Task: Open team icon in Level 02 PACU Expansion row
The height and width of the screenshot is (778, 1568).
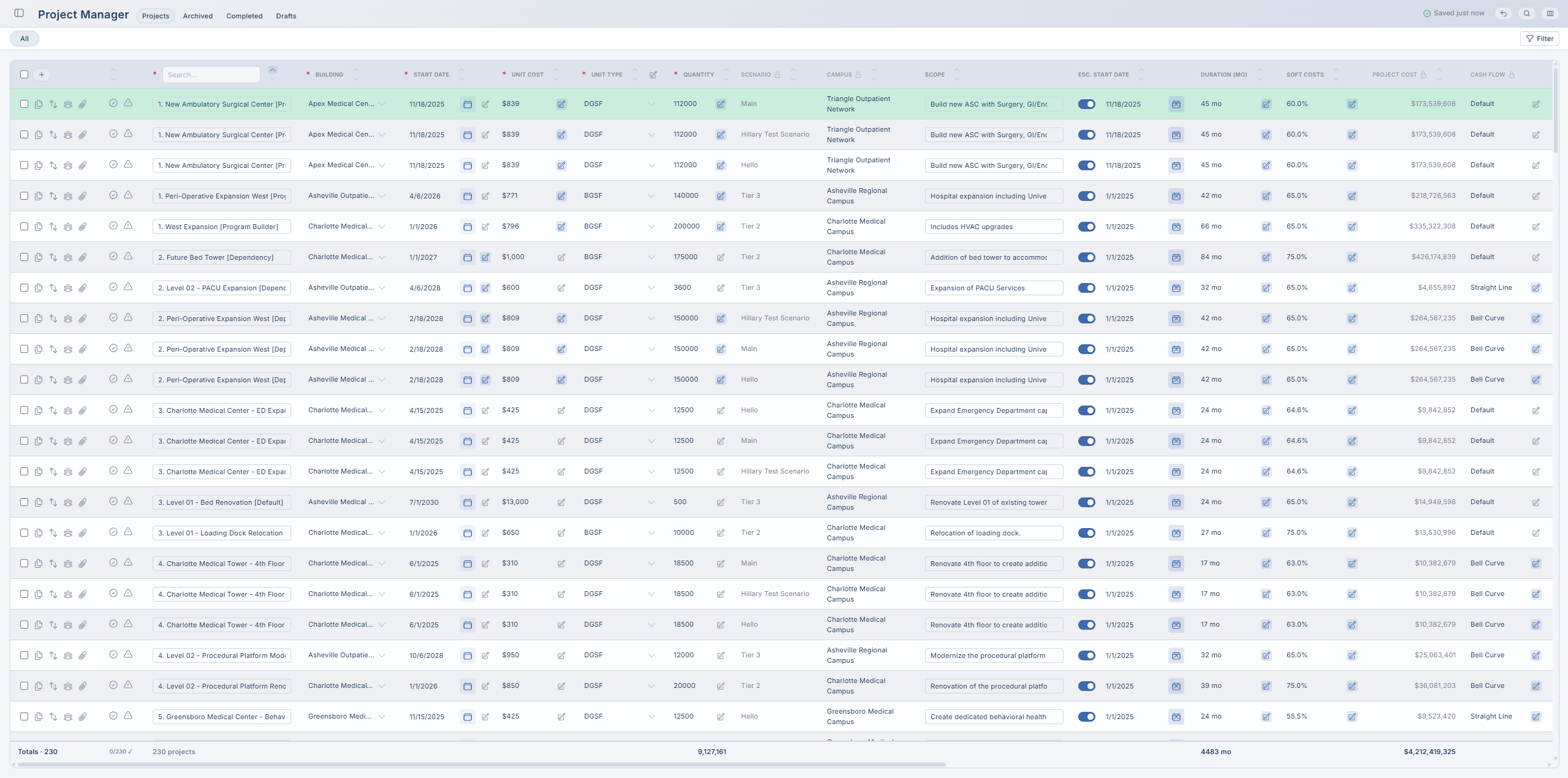Action: point(68,288)
